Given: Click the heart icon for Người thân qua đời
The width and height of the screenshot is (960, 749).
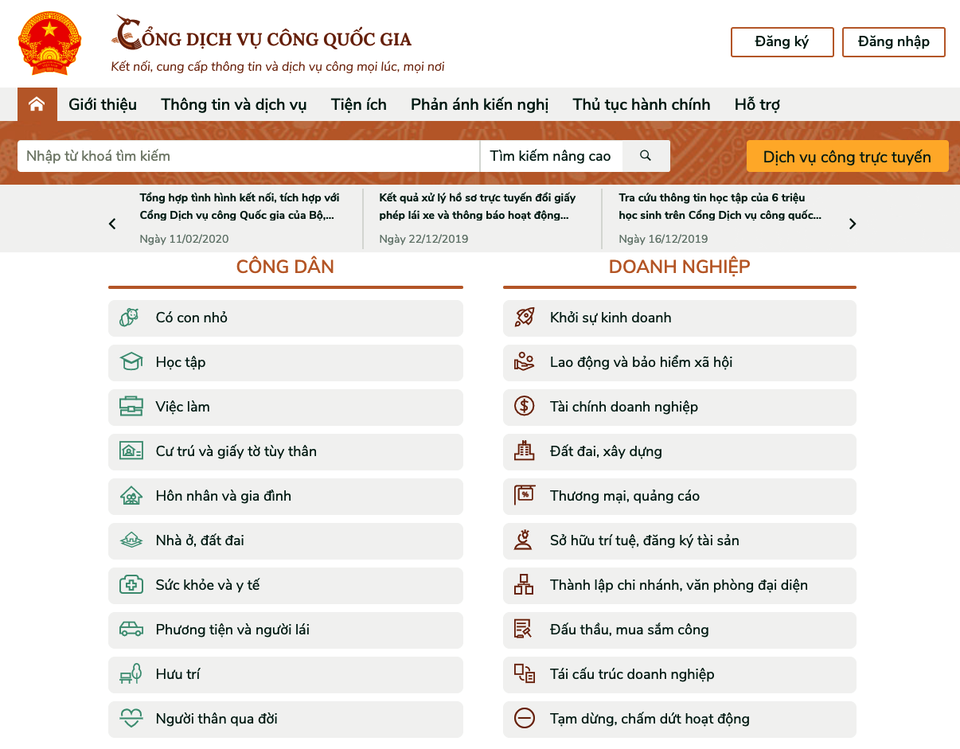Looking at the screenshot, I should point(130,718).
